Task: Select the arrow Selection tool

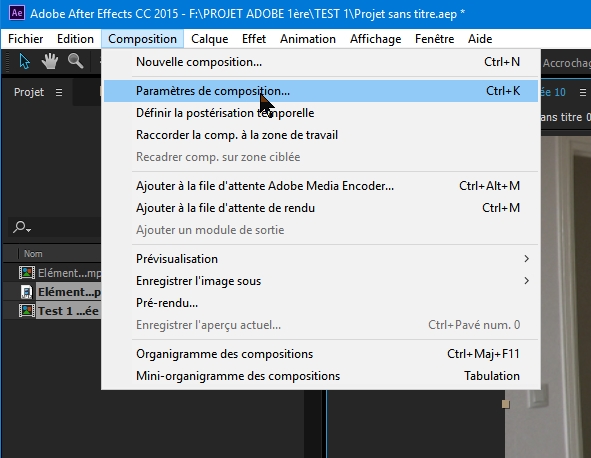Action: [x=24, y=61]
